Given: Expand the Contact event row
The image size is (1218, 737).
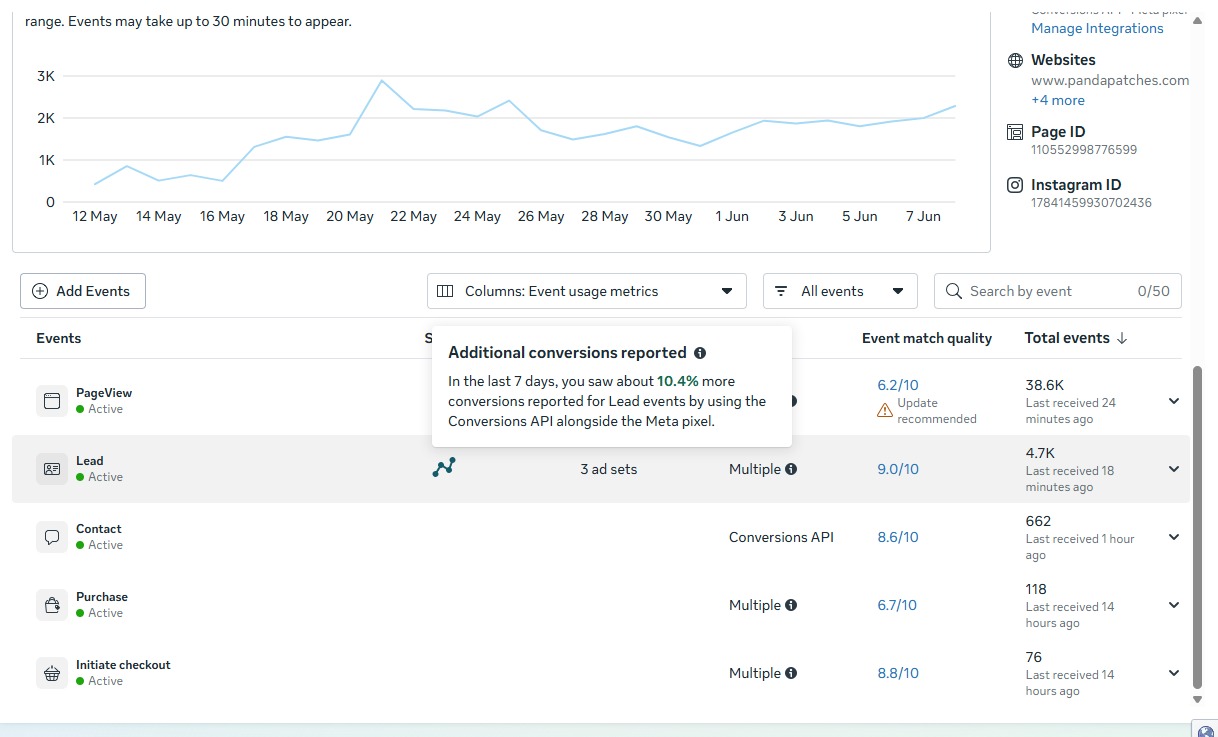Looking at the screenshot, I should tap(1174, 537).
